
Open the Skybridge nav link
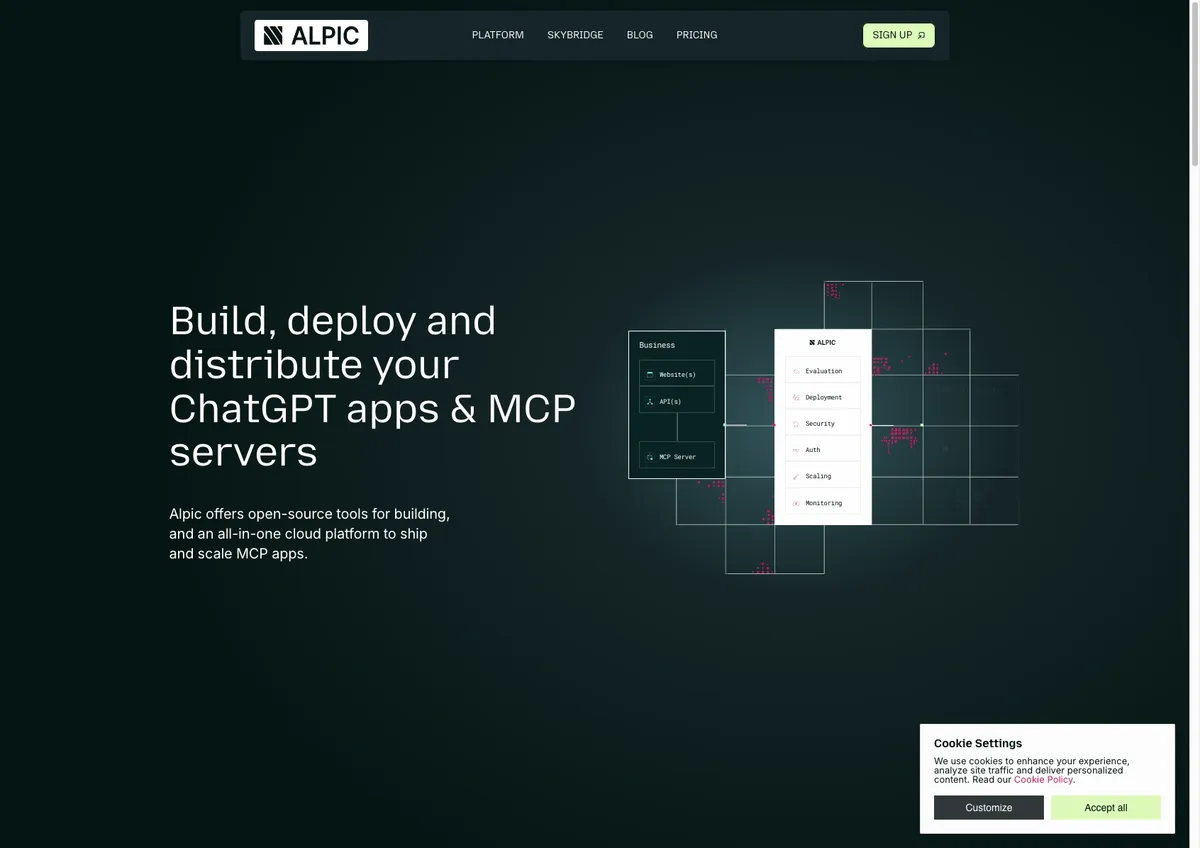pos(575,35)
